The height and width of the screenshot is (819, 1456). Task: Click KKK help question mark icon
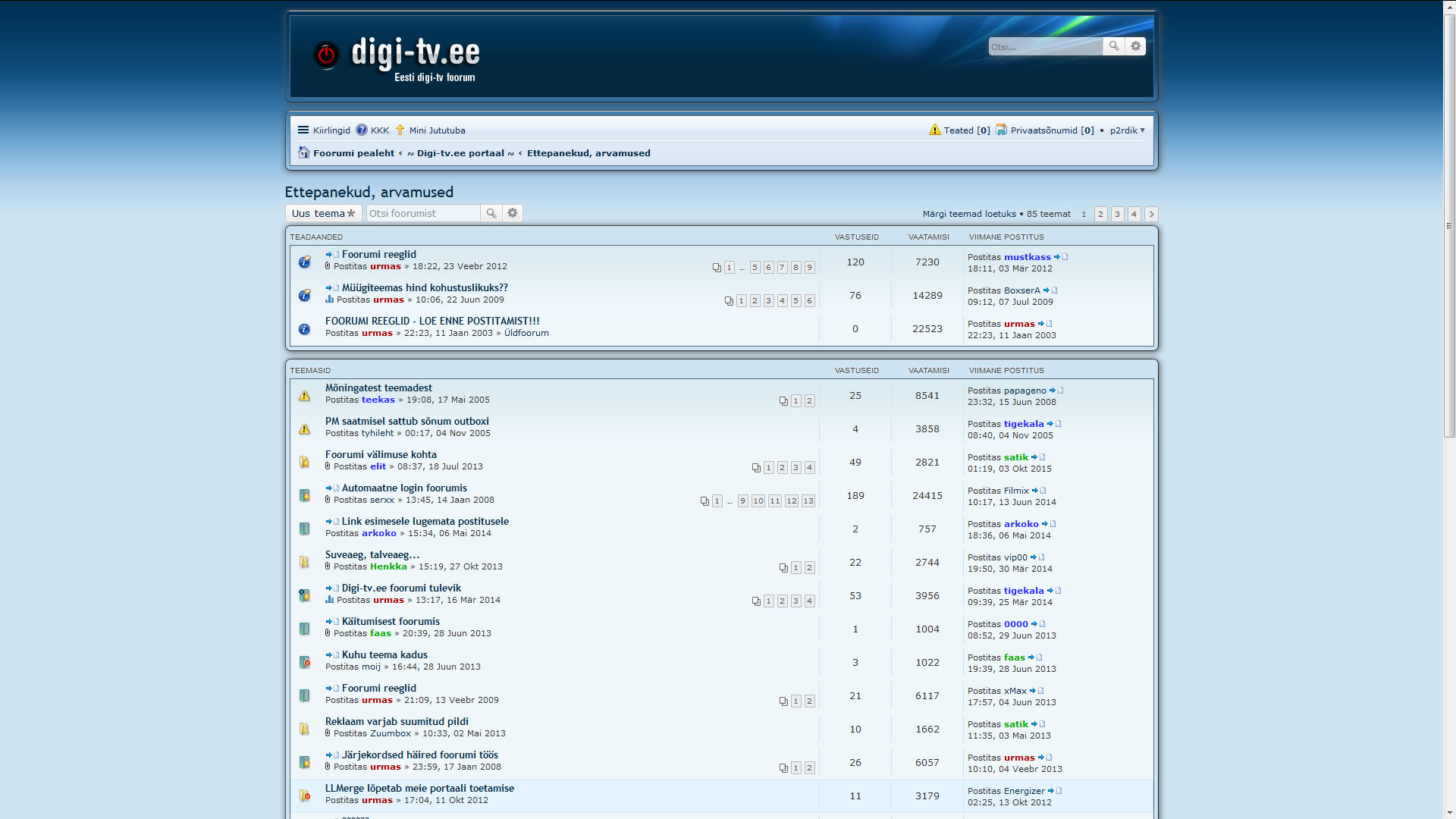coord(362,130)
